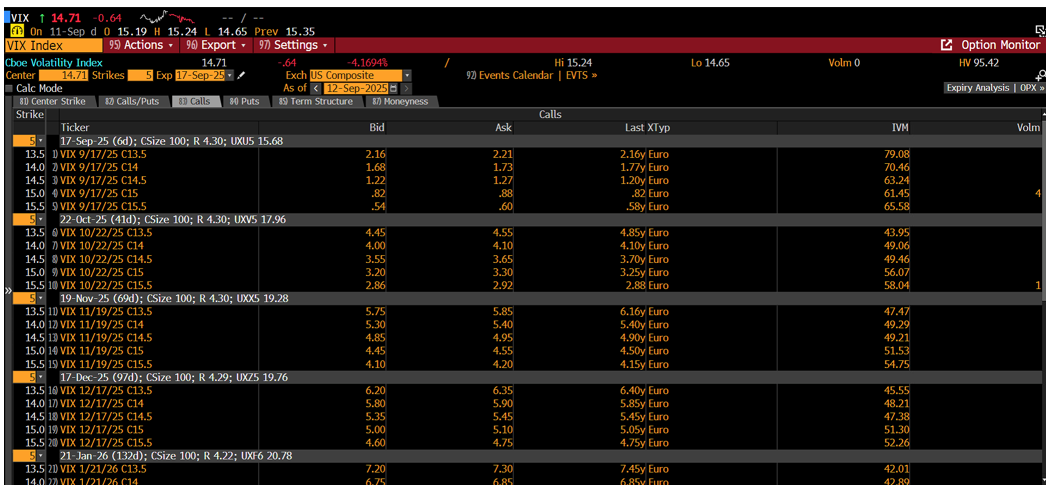The height and width of the screenshot is (486, 1053).
Task: Select ticker VIX 9/17/25 C15
Action: pyautogui.click(x=99, y=192)
